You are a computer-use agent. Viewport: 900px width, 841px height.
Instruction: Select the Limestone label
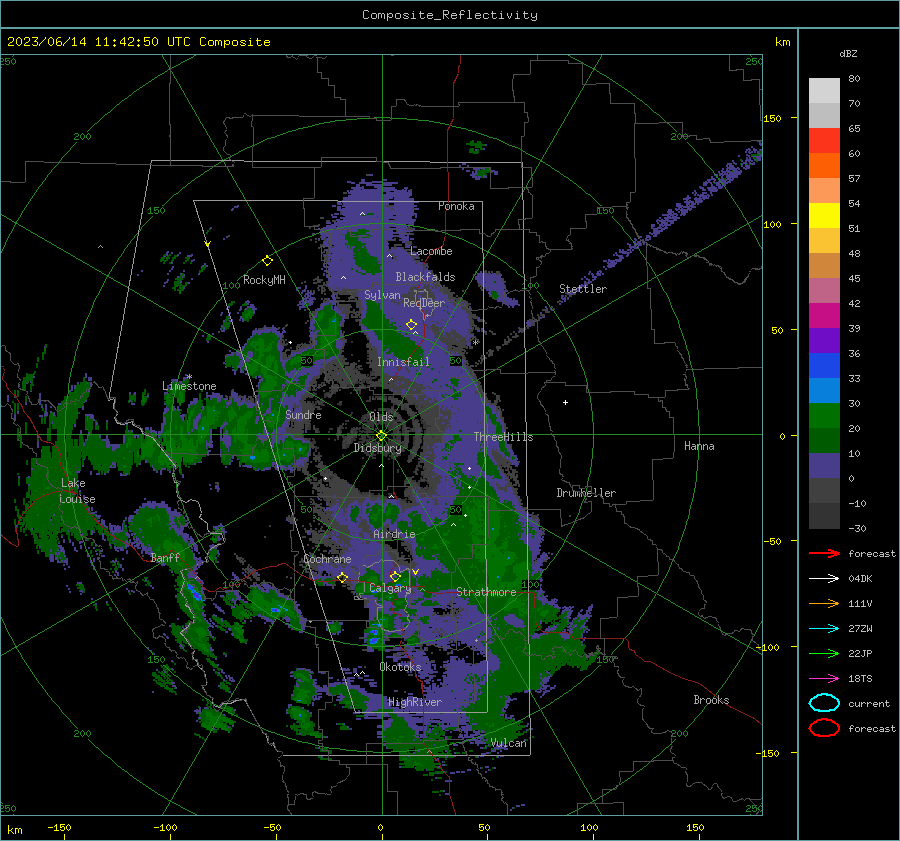[189, 386]
